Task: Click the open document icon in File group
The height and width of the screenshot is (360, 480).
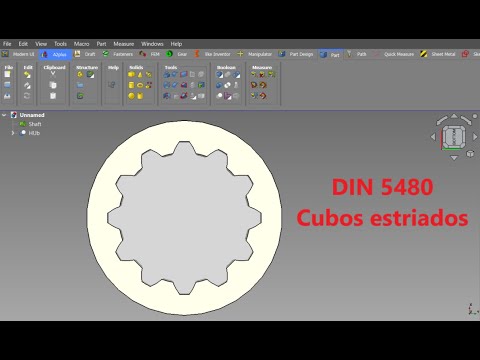Action: 7,85
